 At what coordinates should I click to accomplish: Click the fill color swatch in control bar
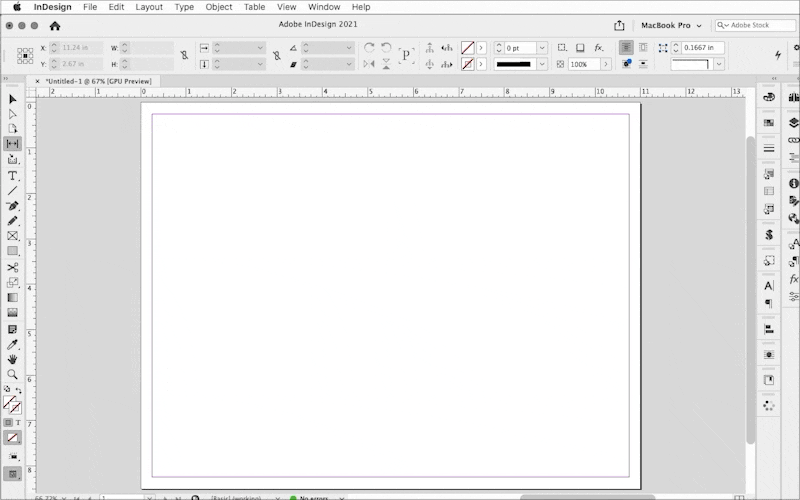coord(467,47)
